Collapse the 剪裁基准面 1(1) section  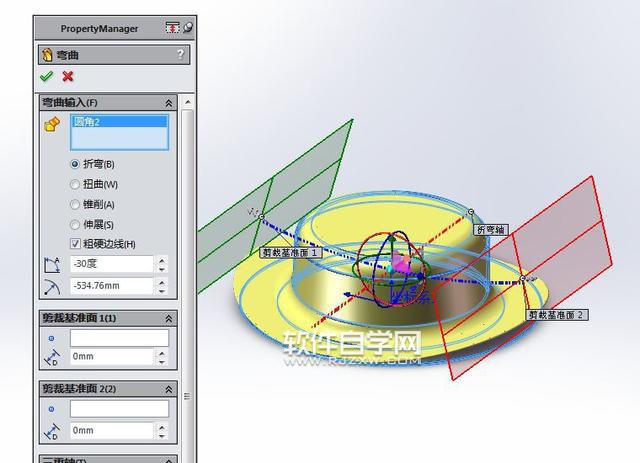[x=169, y=318]
